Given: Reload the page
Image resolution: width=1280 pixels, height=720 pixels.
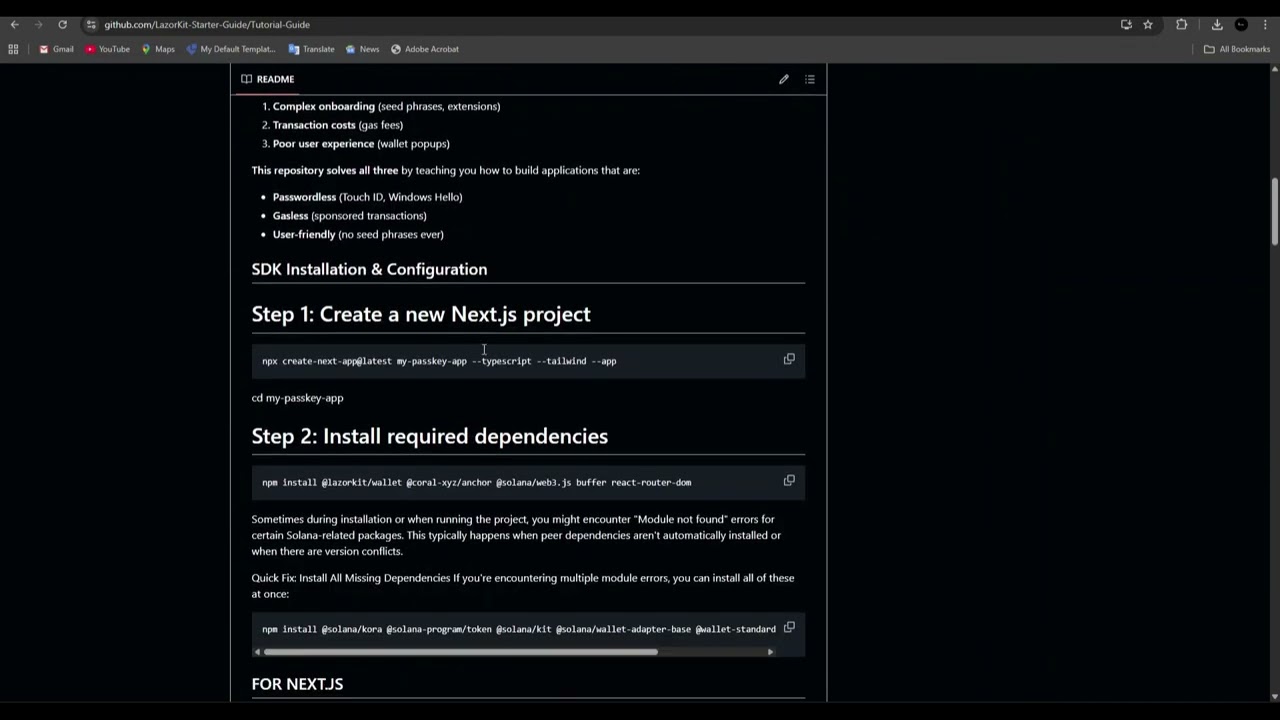Looking at the screenshot, I should coord(62,24).
